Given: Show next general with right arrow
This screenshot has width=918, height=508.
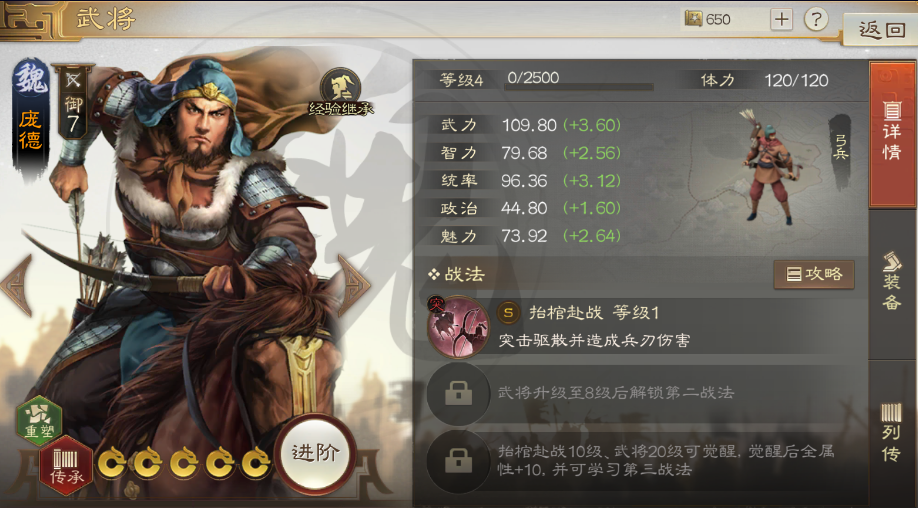Looking at the screenshot, I should (353, 285).
